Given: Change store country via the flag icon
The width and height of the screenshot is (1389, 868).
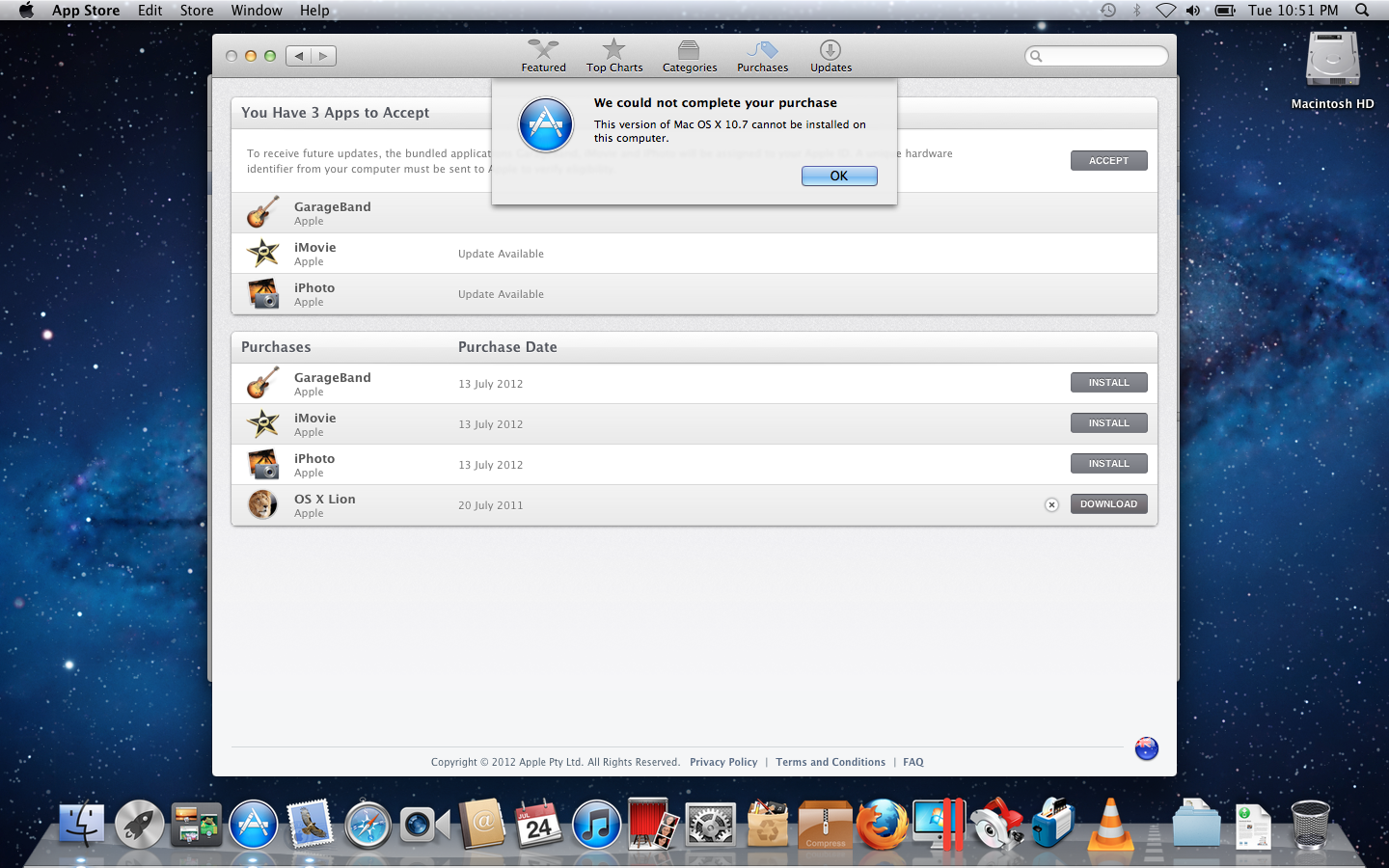Looking at the screenshot, I should (1147, 748).
